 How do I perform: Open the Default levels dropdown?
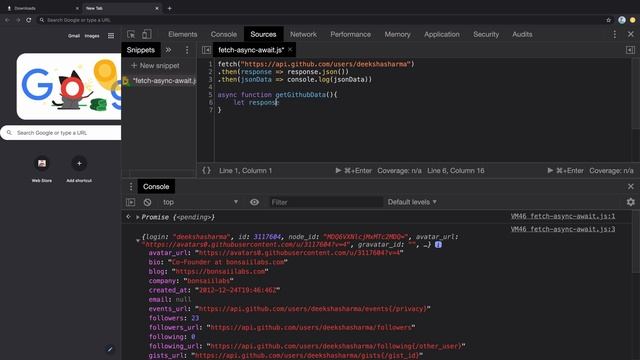coord(412,202)
